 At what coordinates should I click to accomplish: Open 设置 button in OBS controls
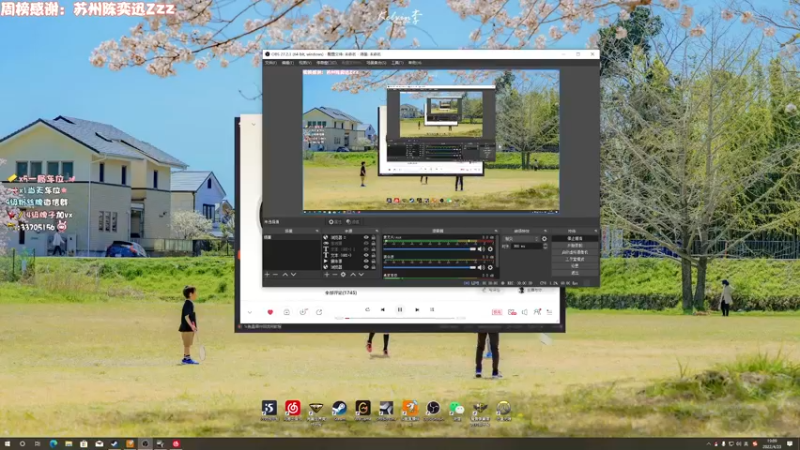574,266
